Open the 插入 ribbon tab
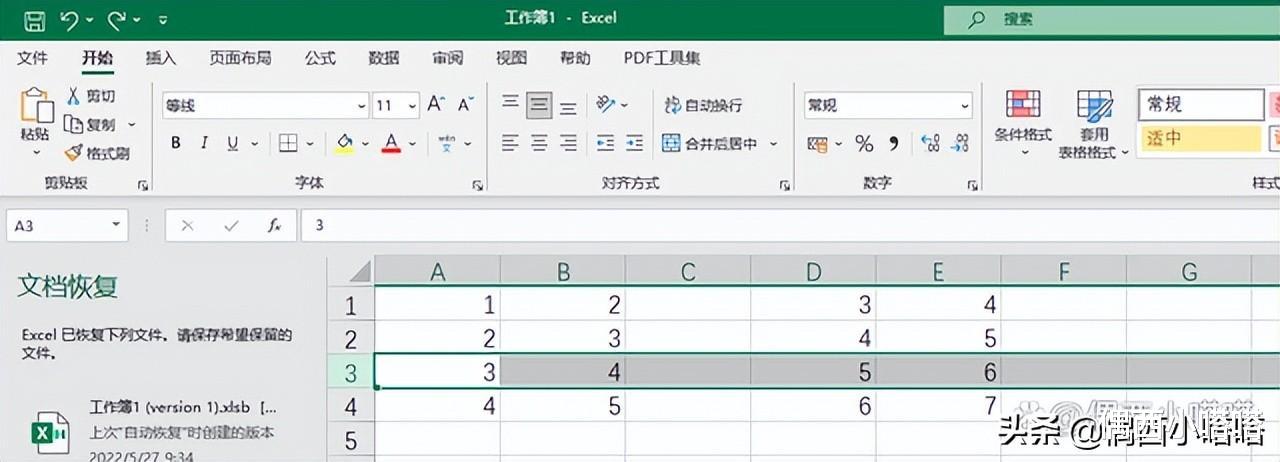 (x=161, y=58)
